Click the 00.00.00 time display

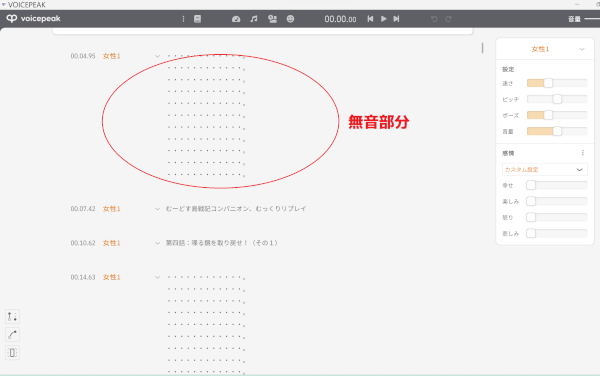coord(340,19)
